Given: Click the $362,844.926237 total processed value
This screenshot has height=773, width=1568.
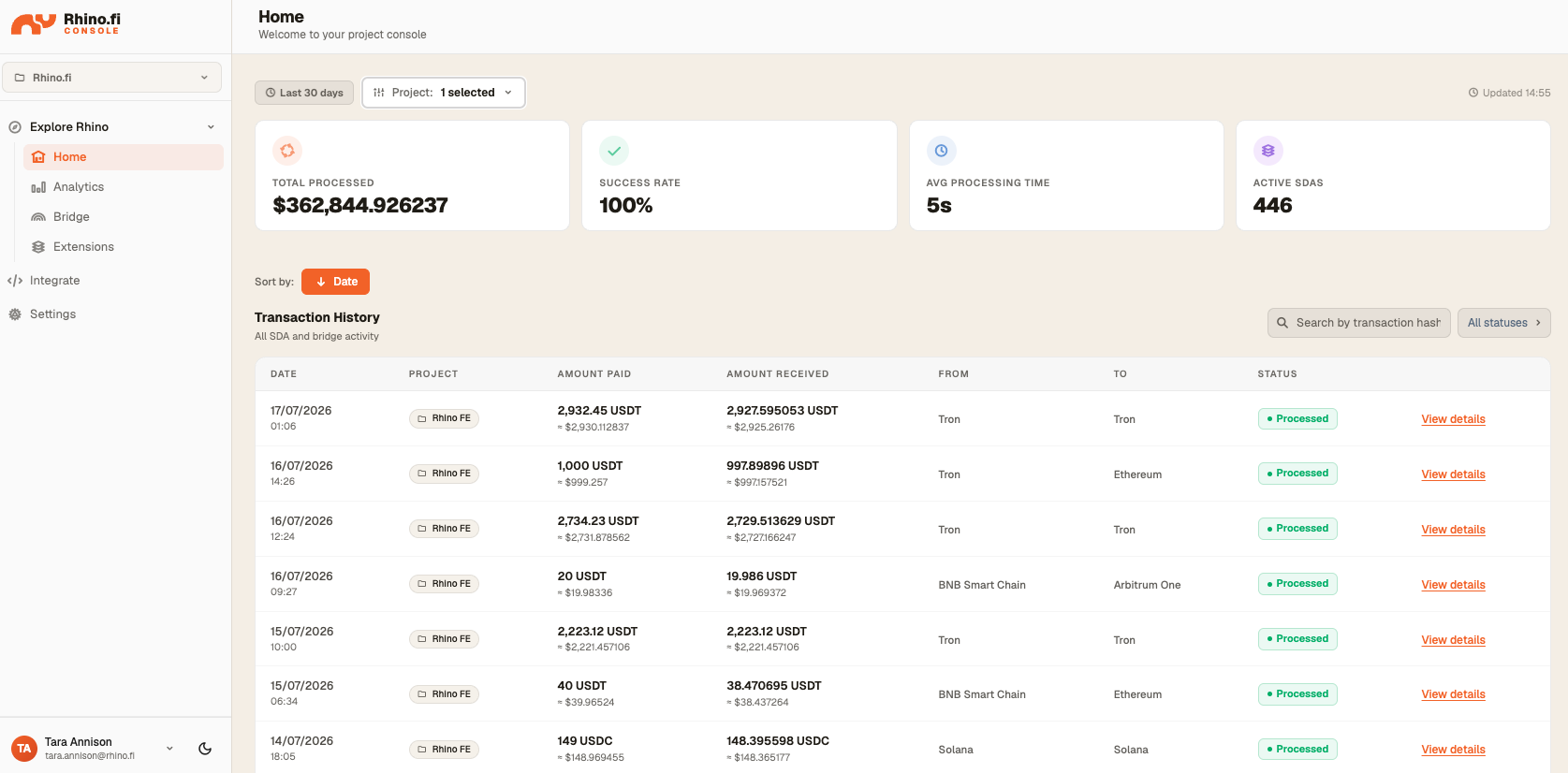Looking at the screenshot, I should click(x=360, y=205).
